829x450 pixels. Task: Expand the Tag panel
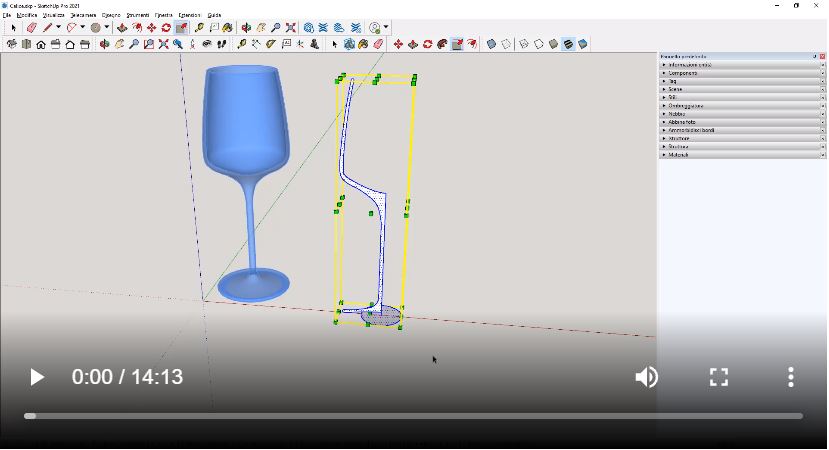coord(664,81)
